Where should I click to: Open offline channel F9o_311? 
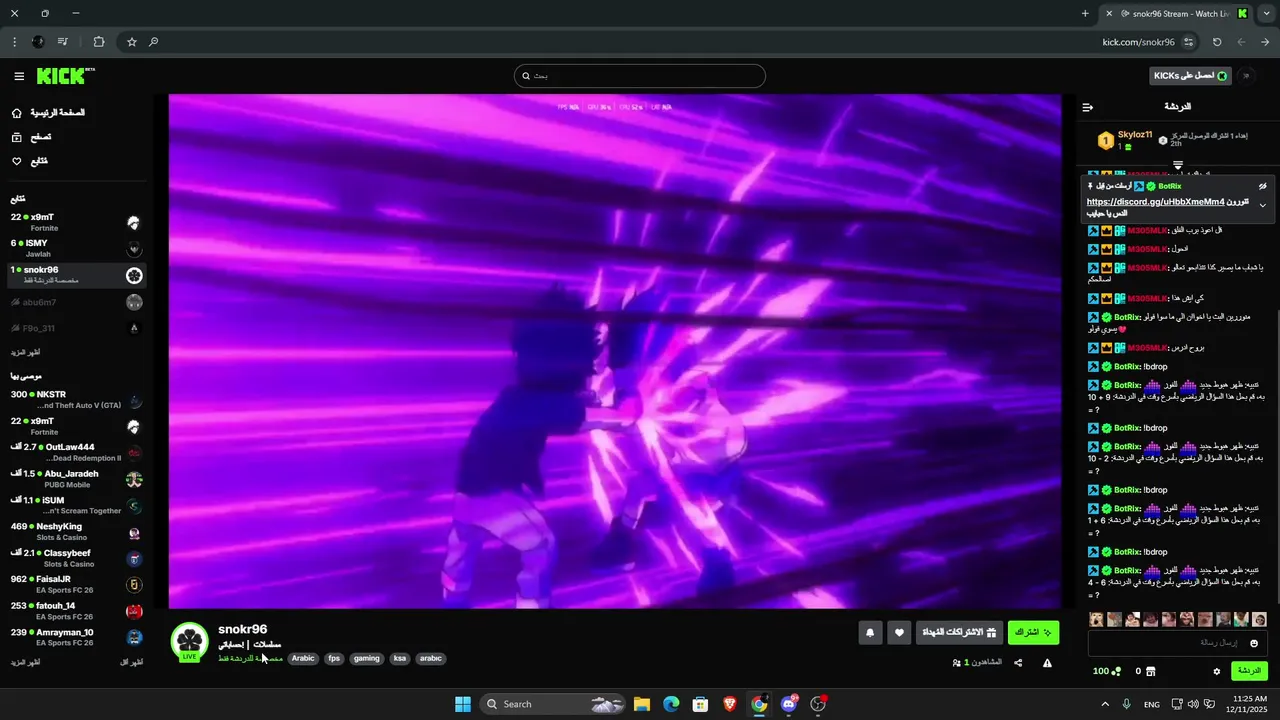[76, 328]
